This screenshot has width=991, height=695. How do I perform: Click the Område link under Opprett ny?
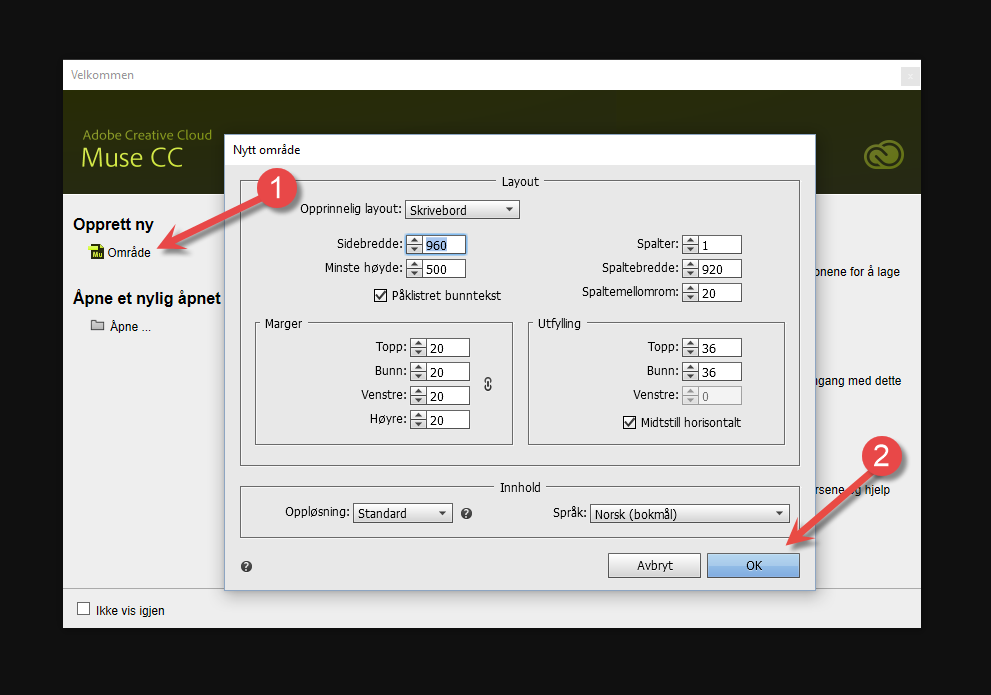click(x=129, y=252)
